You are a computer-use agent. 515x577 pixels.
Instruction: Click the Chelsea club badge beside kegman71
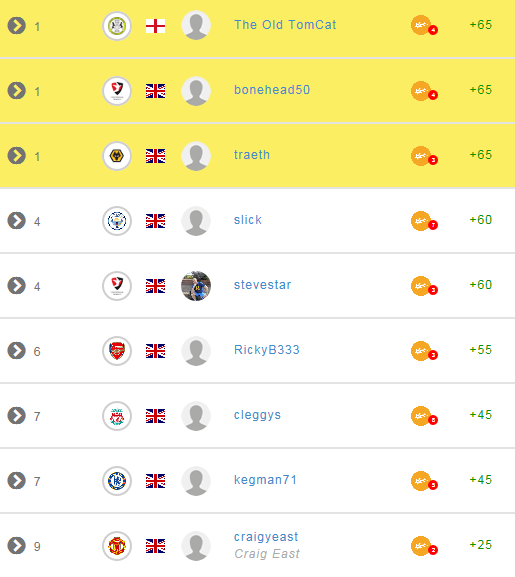point(117,481)
